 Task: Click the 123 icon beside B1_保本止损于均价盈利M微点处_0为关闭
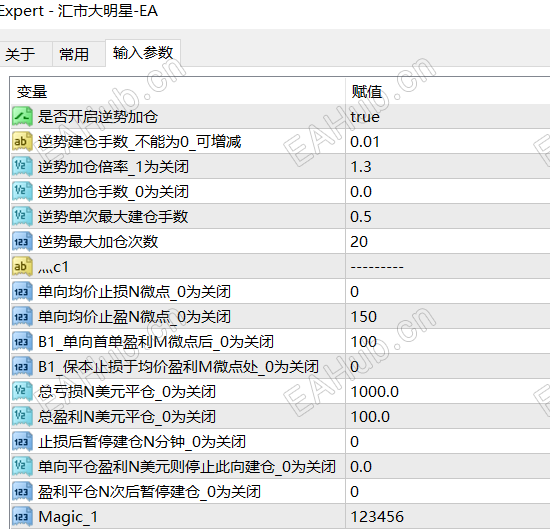tap(22, 367)
